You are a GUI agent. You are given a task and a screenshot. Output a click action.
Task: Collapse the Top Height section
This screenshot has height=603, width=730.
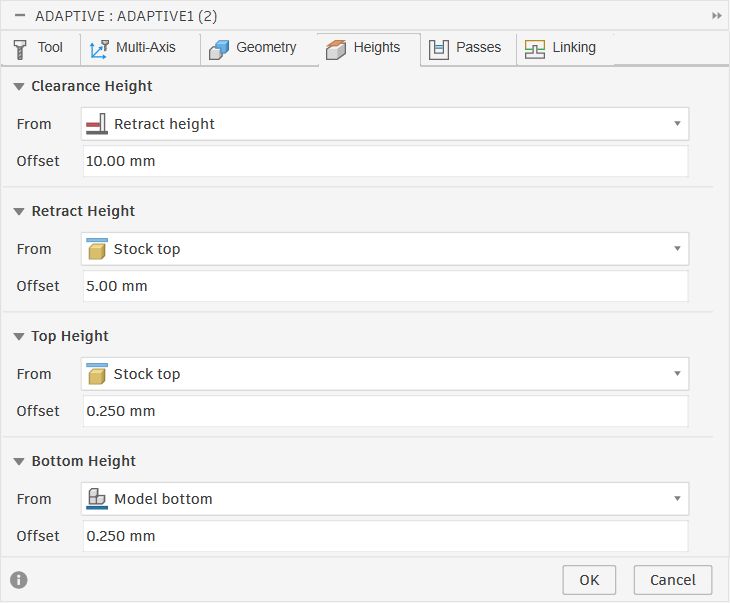[x=19, y=337]
